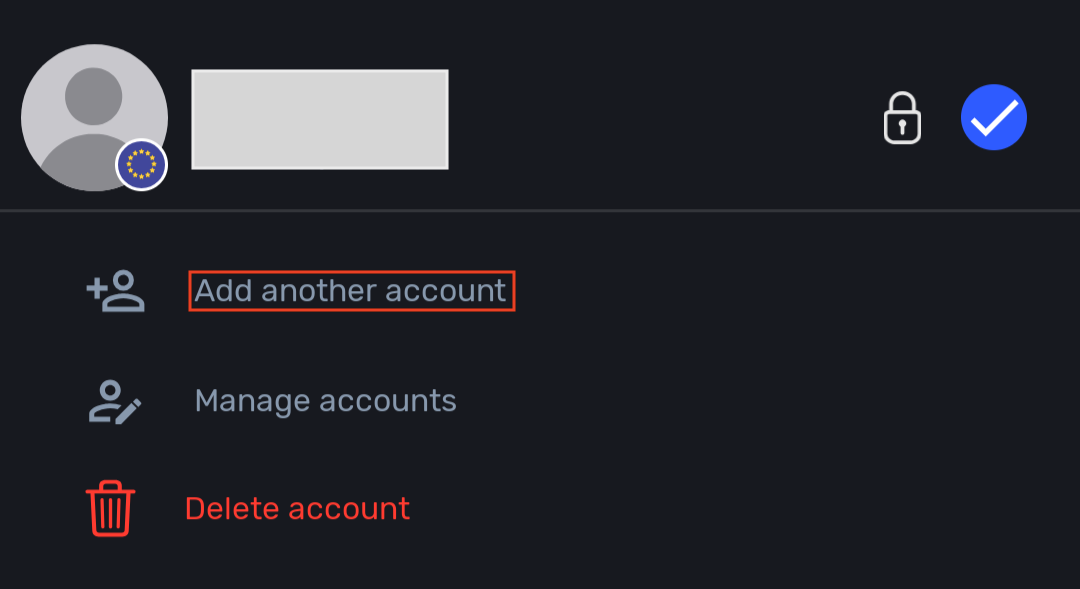This screenshot has height=589, width=1080.
Task: Click the pencil on manage accounts icon
Action: pos(129,410)
